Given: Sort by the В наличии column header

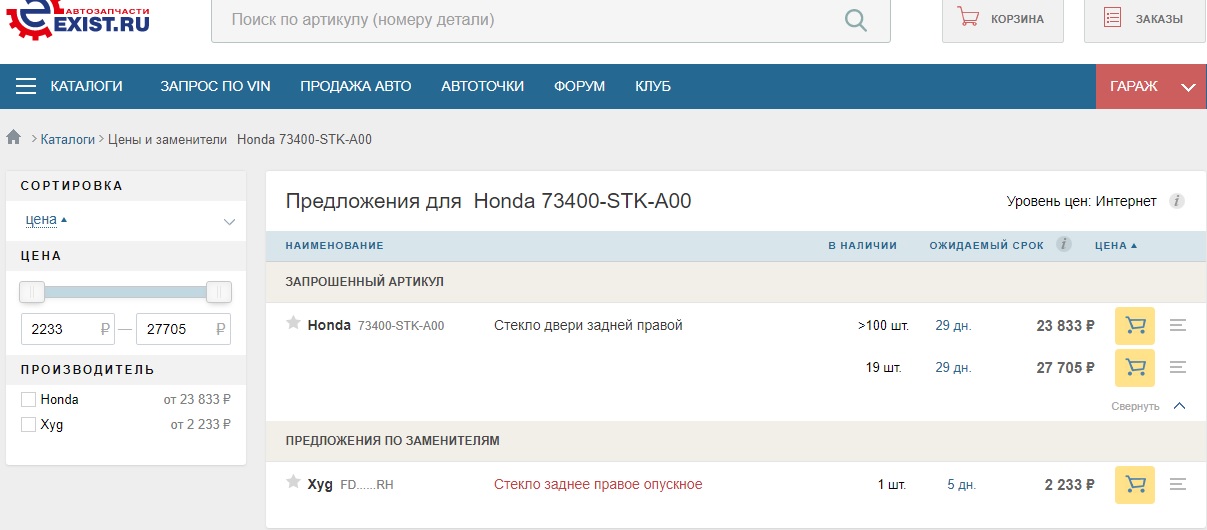Looking at the screenshot, I should pyautogui.click(x=862, y=246).
